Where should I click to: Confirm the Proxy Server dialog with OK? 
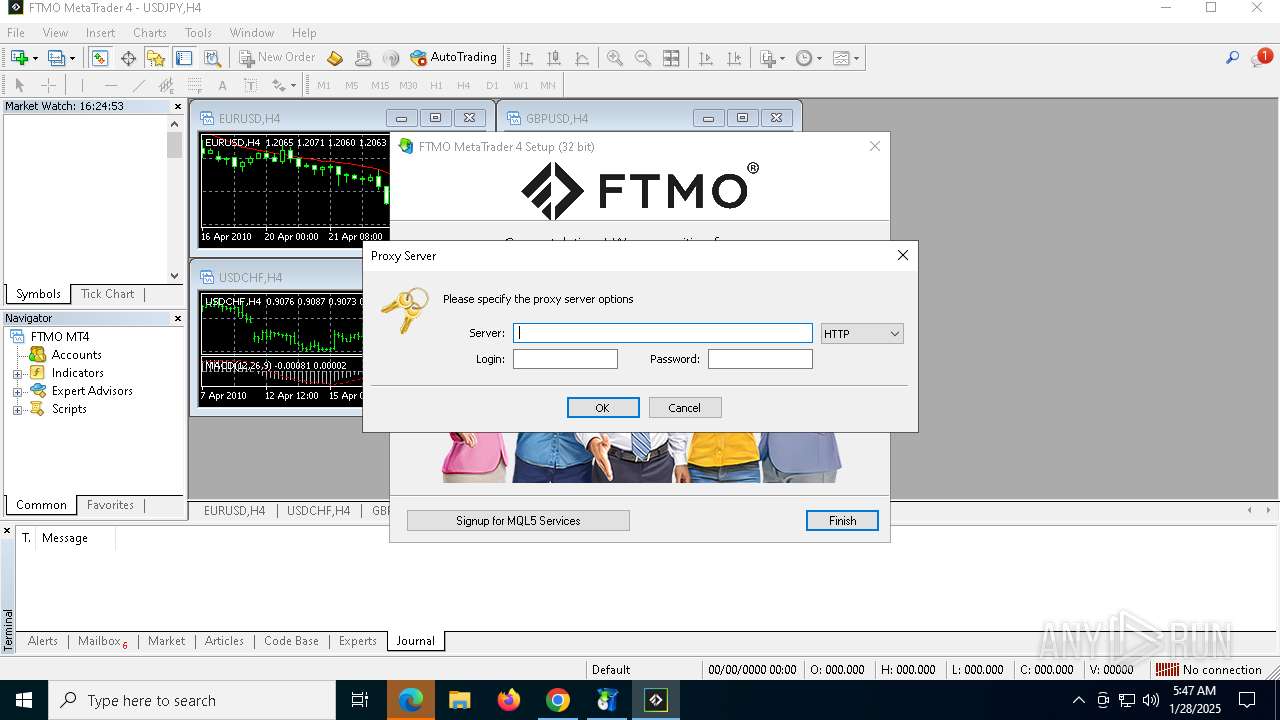603,408
